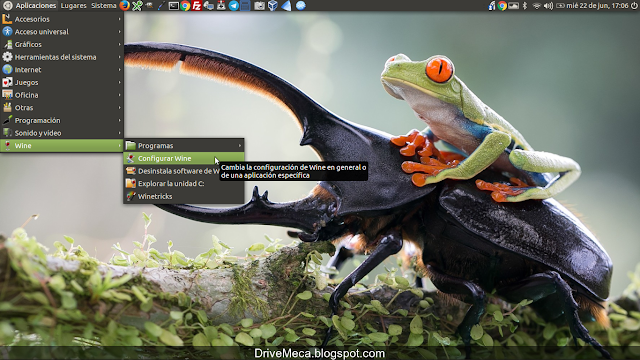Image resolution: width=640 pixels, height=360 pixels.
Task: Open the Wi-Fi network indicator
Action: click(537, 6)
